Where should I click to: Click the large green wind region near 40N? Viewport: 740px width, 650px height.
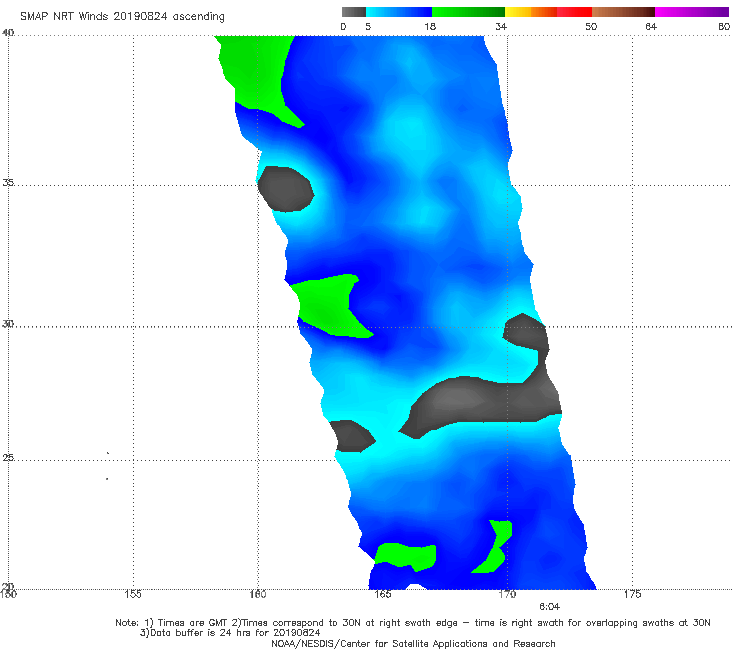point(259,76)
